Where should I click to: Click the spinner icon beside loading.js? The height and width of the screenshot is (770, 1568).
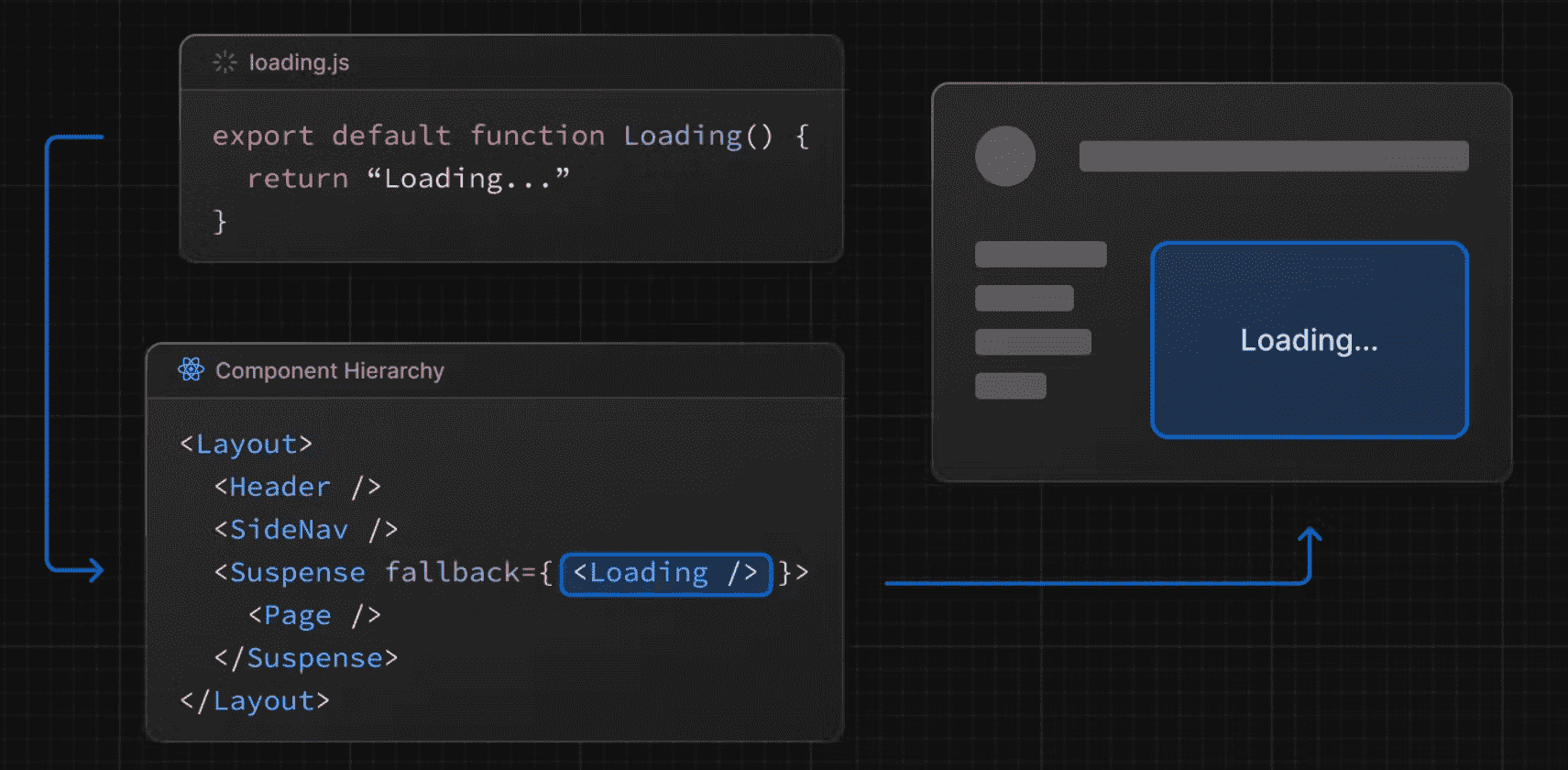coord(225,62)
